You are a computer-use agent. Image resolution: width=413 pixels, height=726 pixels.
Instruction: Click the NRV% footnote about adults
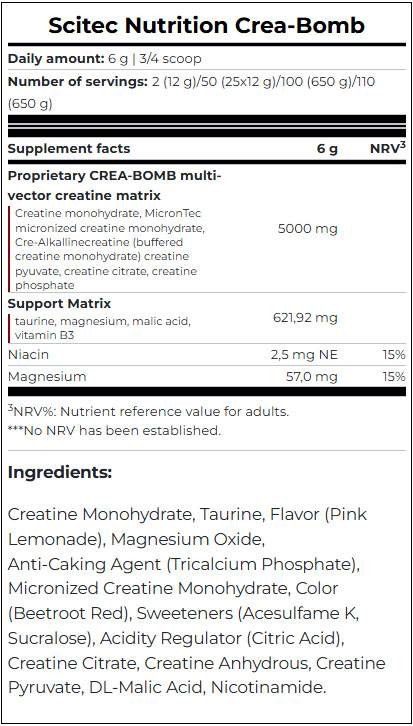(x=149, y=412)
